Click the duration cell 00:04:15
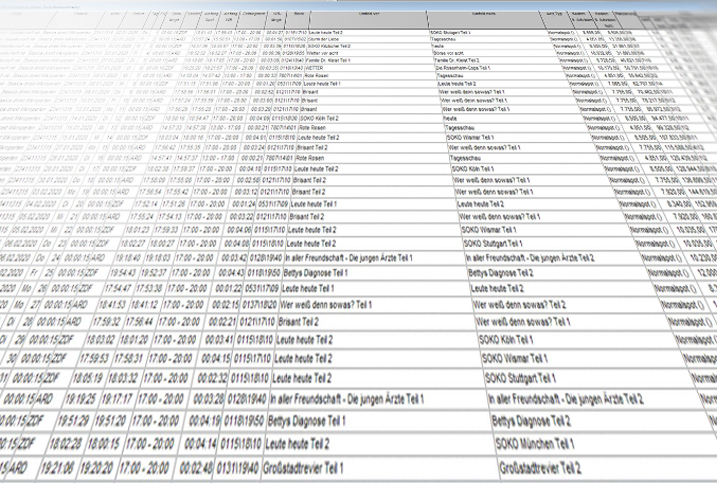This screenshot has width=717, height=483. [x=215, y=359]
